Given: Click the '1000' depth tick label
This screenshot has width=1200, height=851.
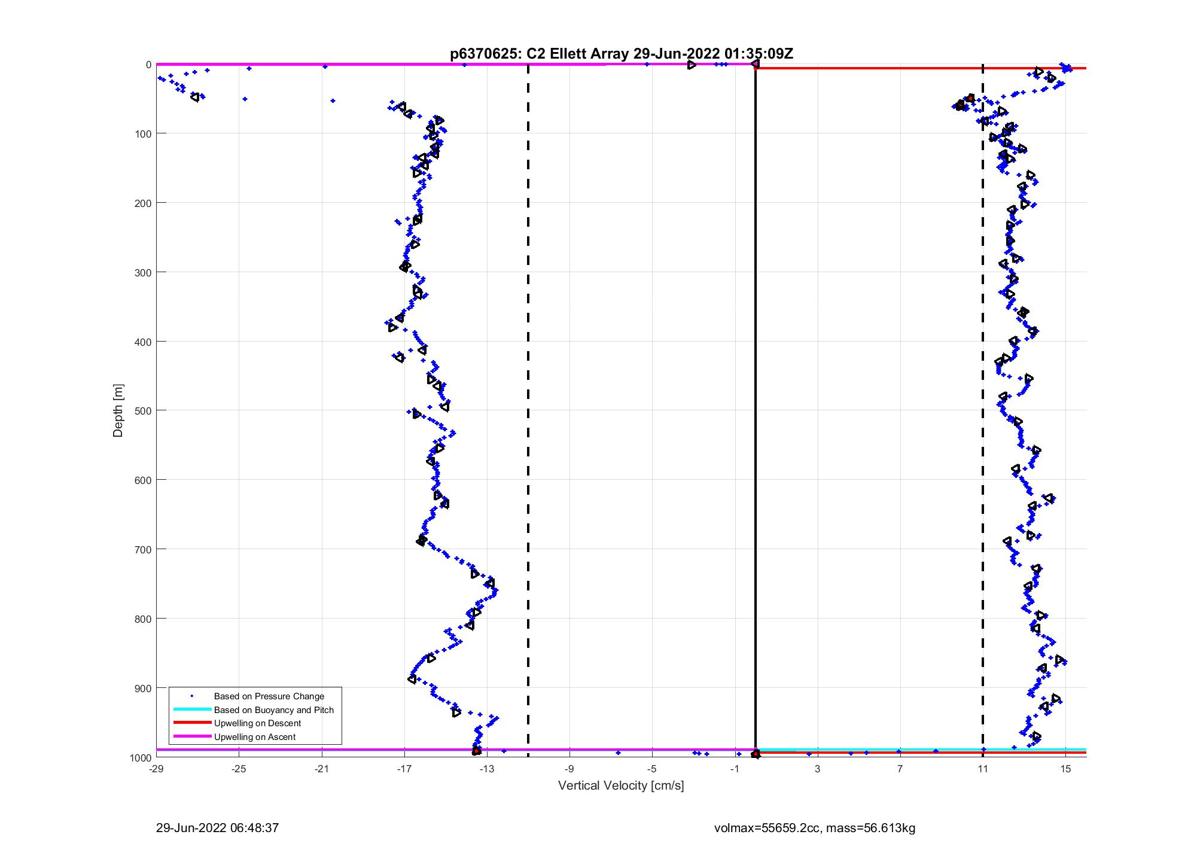Looking at the screenshot, I should point(139,757).
